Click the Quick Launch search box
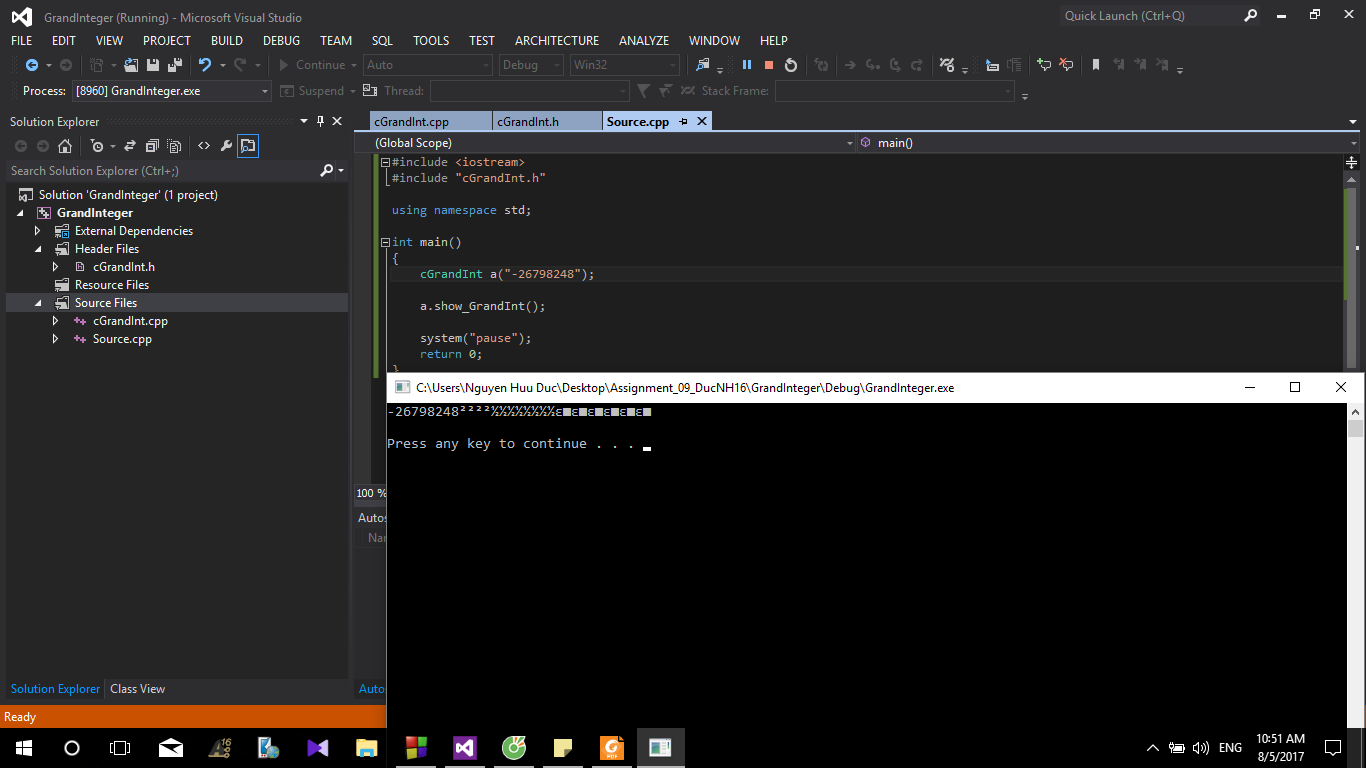Image resolution: width=1366 pixels, height=768 pixels. tap(1150, 16)
